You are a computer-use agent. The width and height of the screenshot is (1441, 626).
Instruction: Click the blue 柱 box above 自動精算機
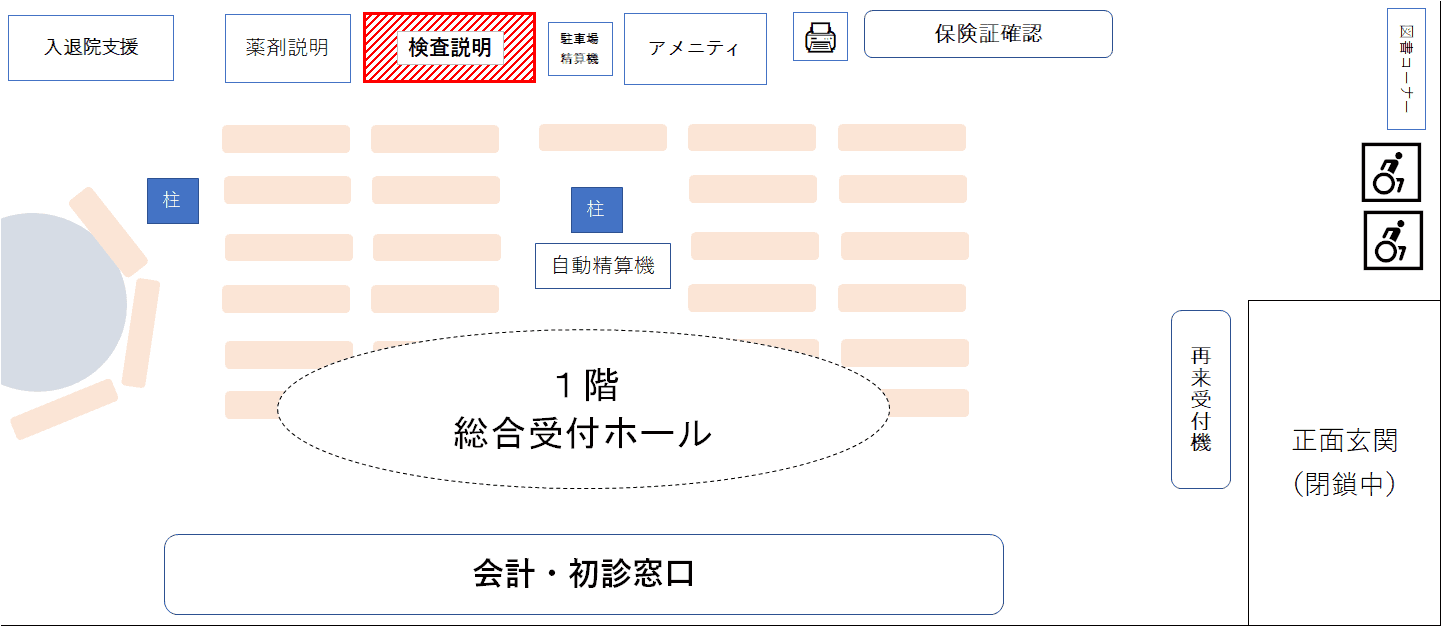pos(596,210)
